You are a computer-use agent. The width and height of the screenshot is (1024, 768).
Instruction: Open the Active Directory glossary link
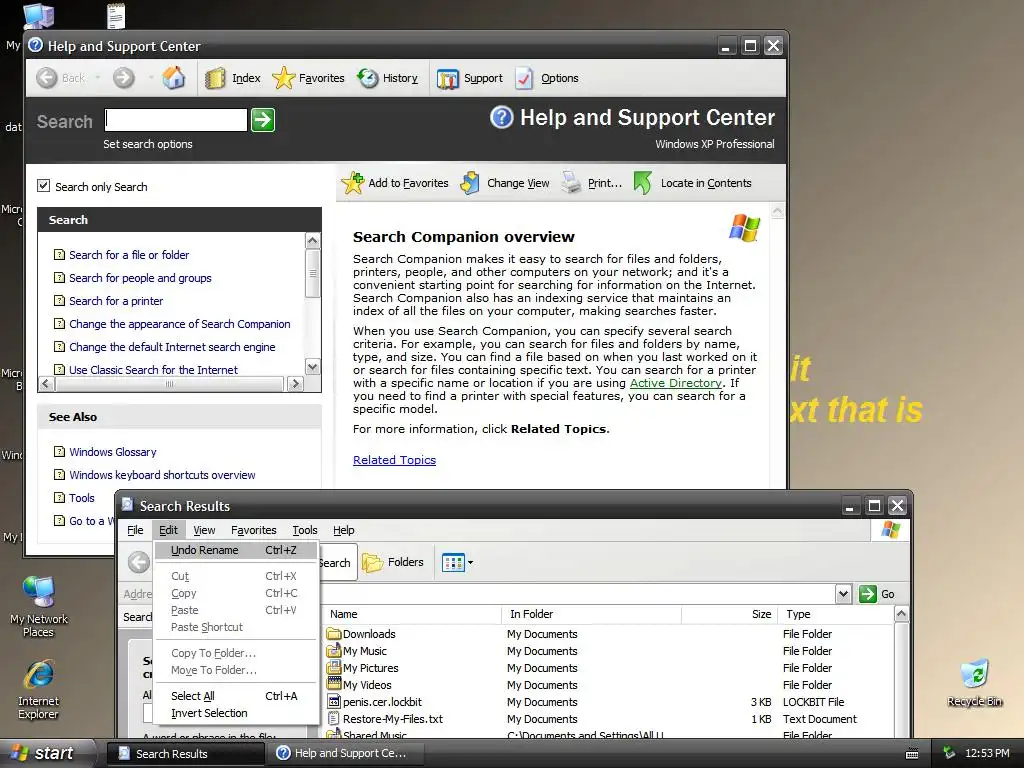pyautogui.click(x=675, y=383)
